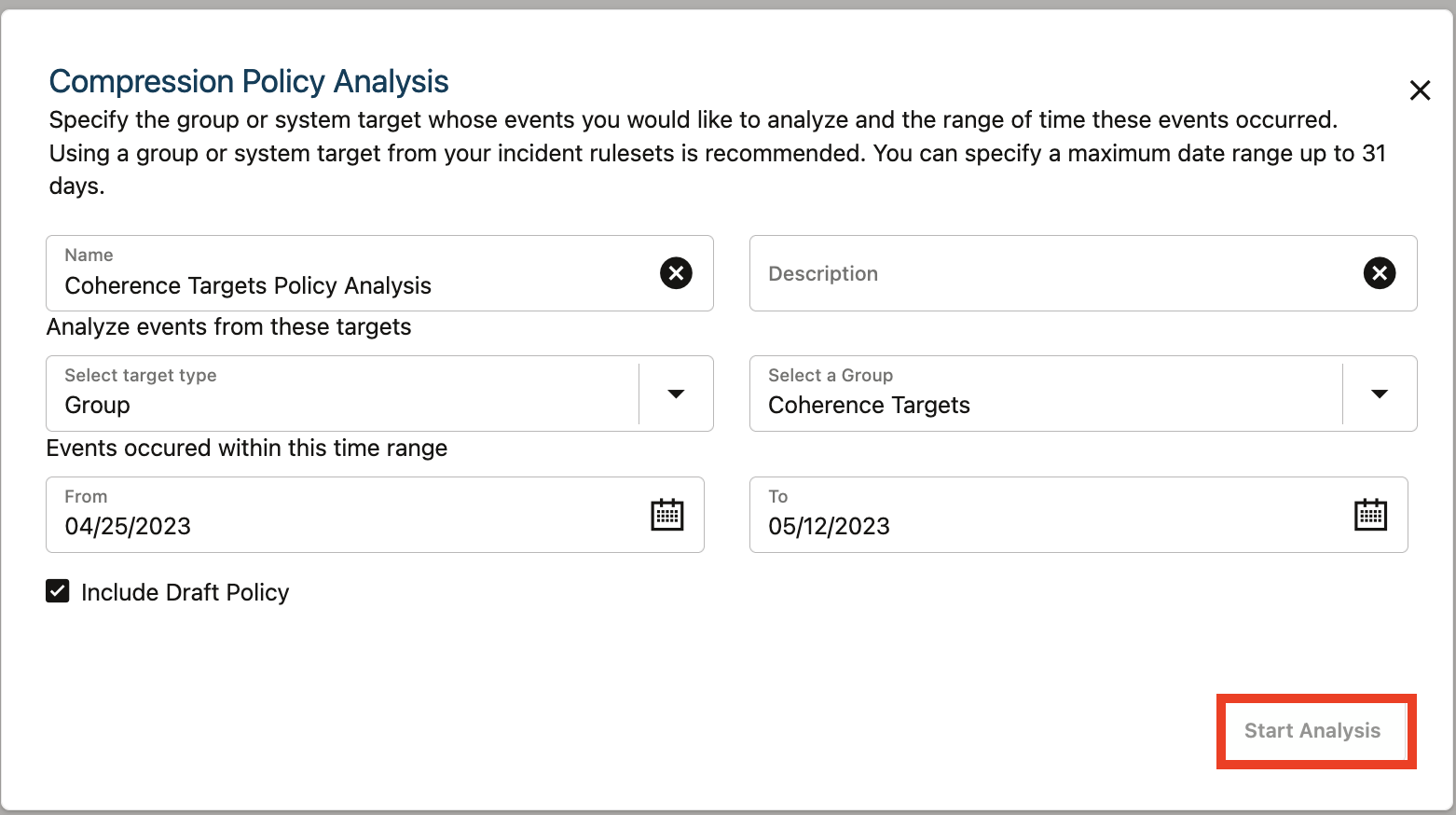Clear the Name field with its X icon
Screen dimensions: 1456x815
point(676,273)
